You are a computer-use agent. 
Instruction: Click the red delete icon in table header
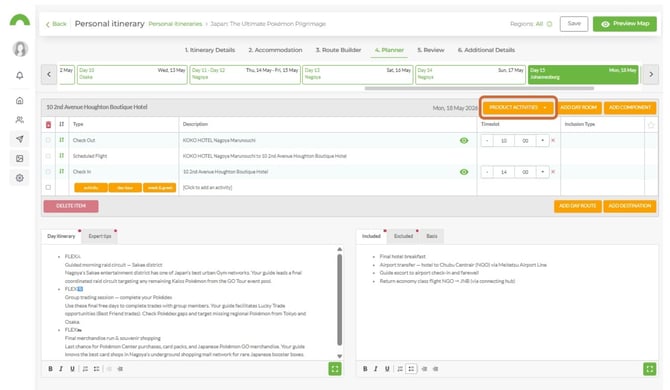pyautogui.click(x=48, y=124)
